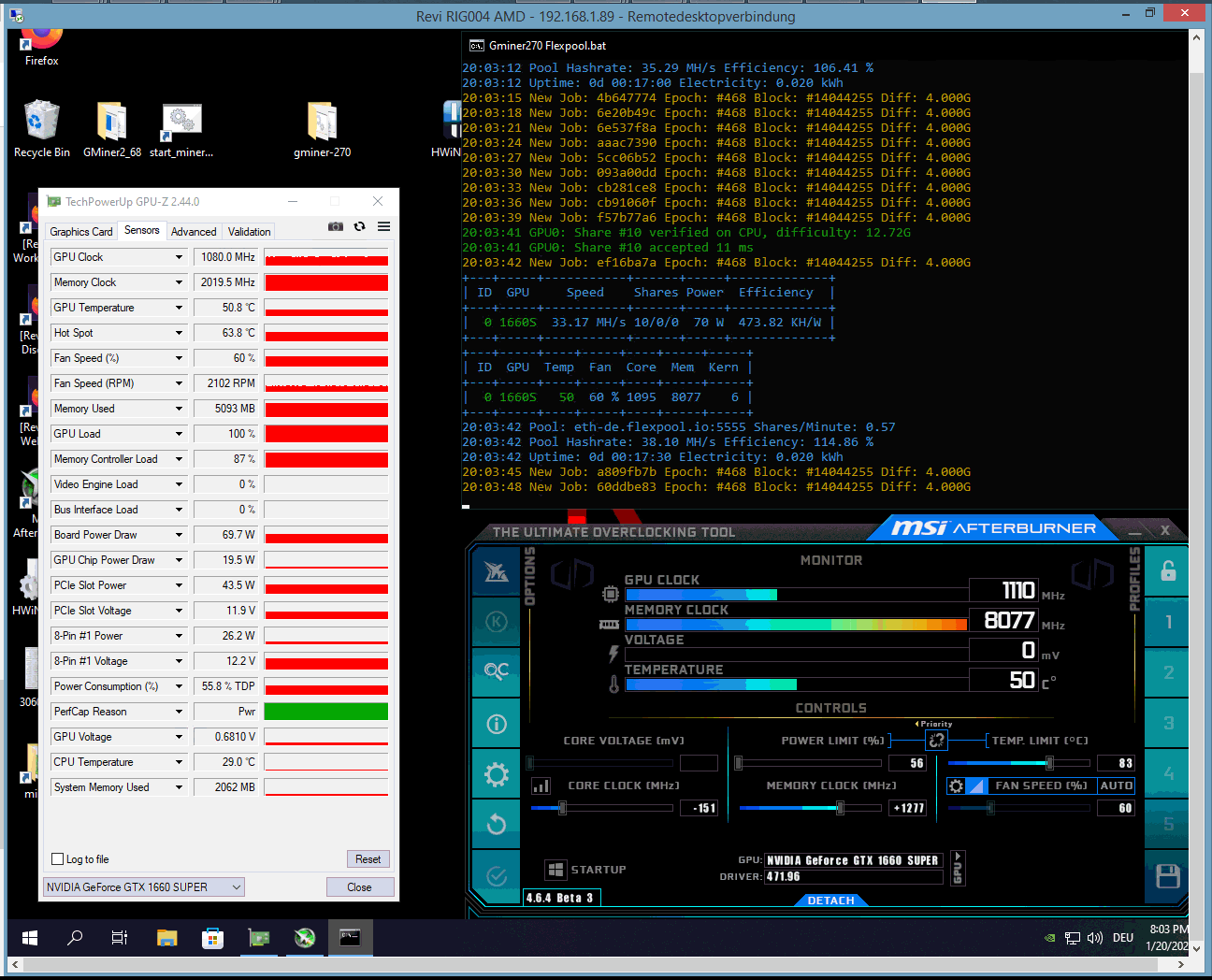Click Core Clock offset field -151

[x=700, y=808]
